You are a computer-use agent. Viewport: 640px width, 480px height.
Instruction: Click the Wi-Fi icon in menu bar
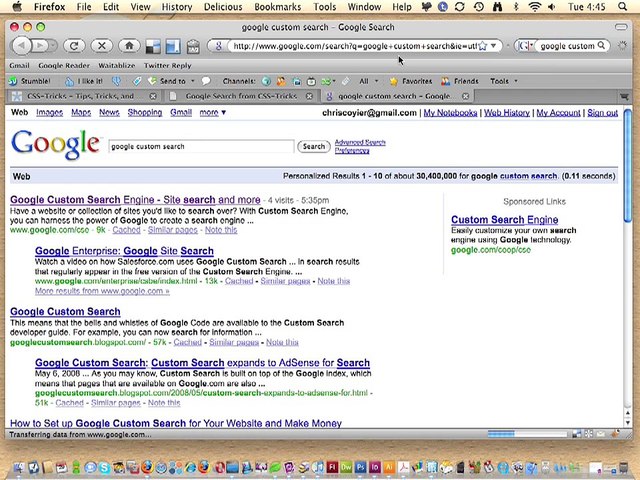coord(534,7)
